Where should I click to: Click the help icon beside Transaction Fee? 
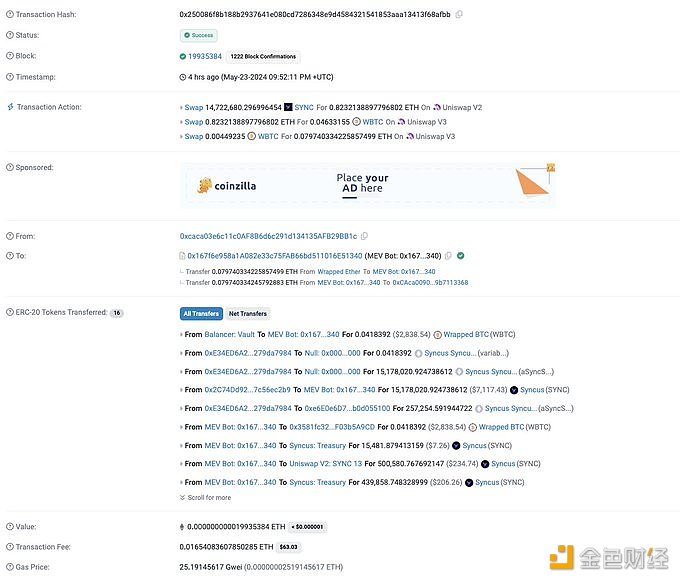click(10, 547)
